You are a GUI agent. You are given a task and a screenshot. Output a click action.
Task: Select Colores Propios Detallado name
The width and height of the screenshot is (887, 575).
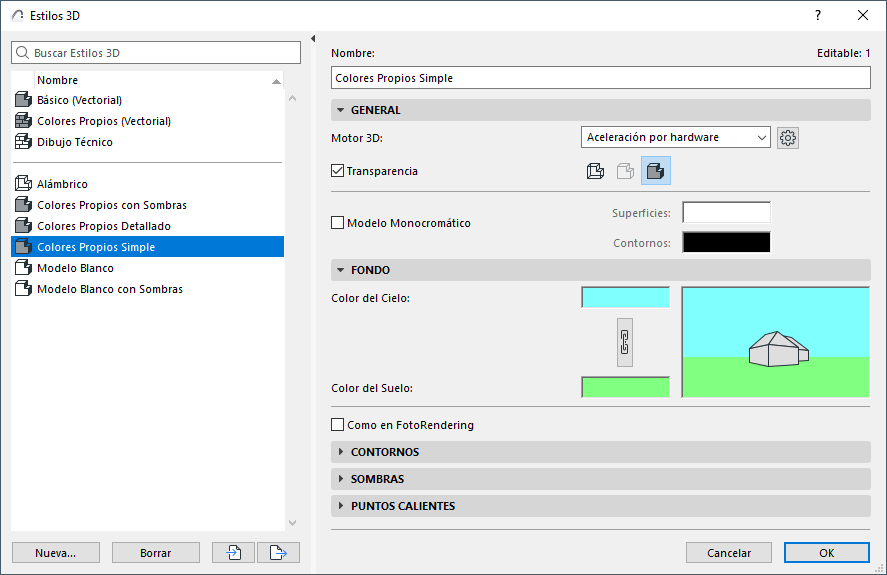tap(104, 226)
